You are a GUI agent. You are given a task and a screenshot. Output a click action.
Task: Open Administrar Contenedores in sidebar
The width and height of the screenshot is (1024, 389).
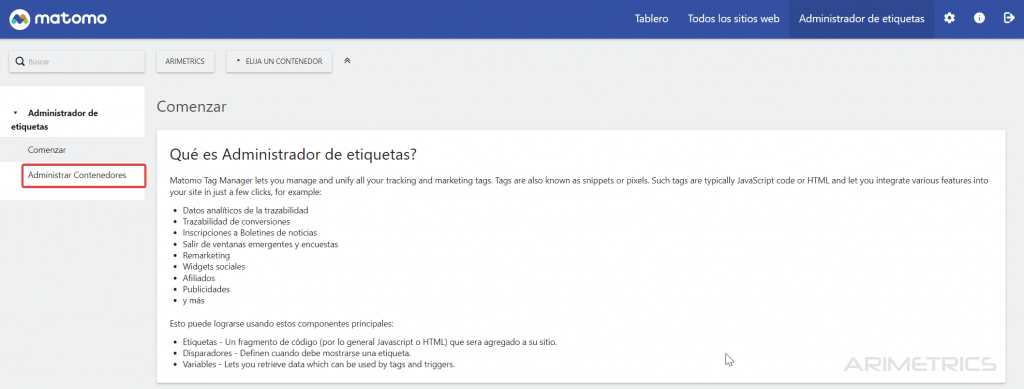(x=77, y=175)
